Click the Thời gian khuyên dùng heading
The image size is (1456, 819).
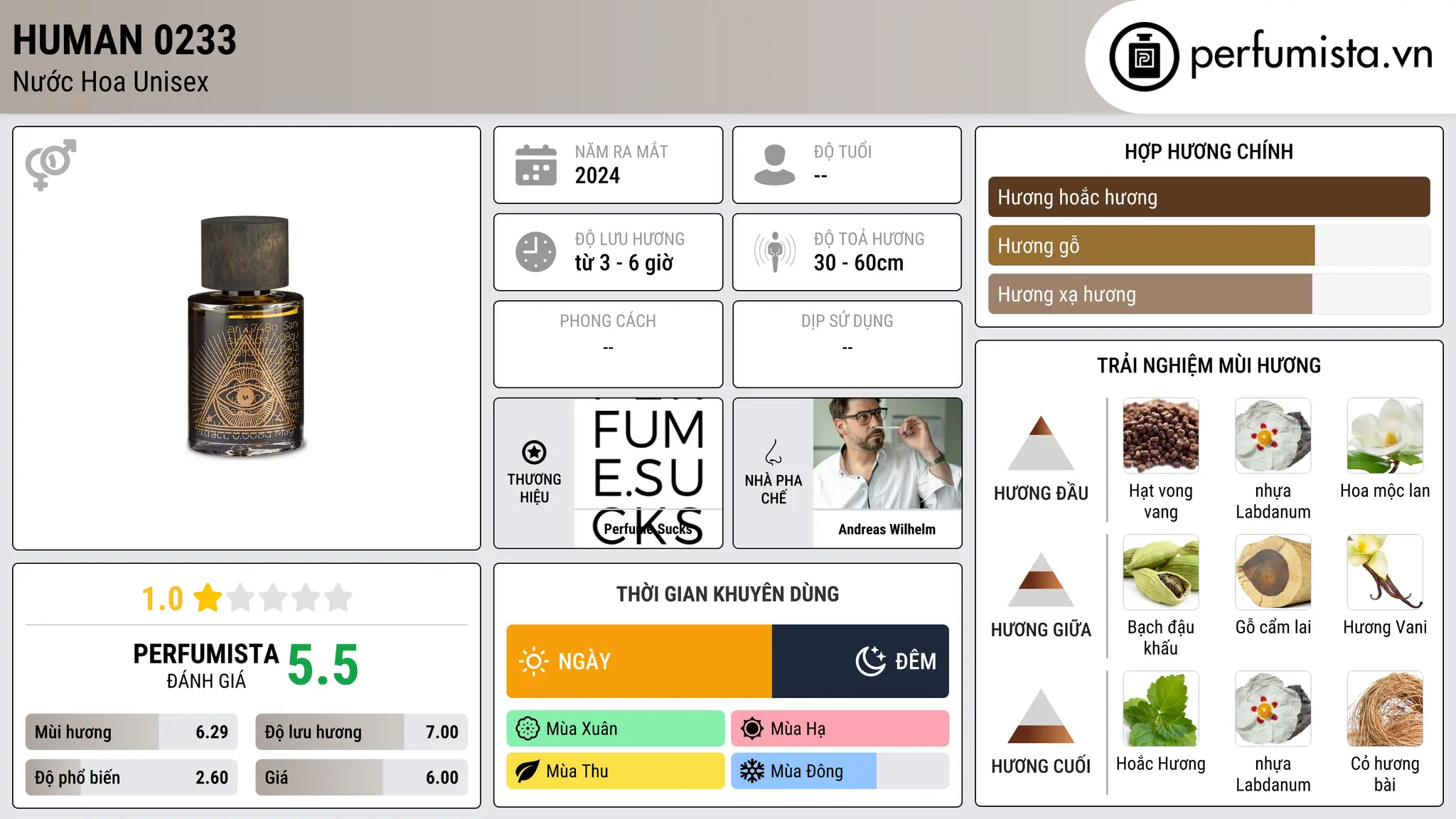coord(727,594)
